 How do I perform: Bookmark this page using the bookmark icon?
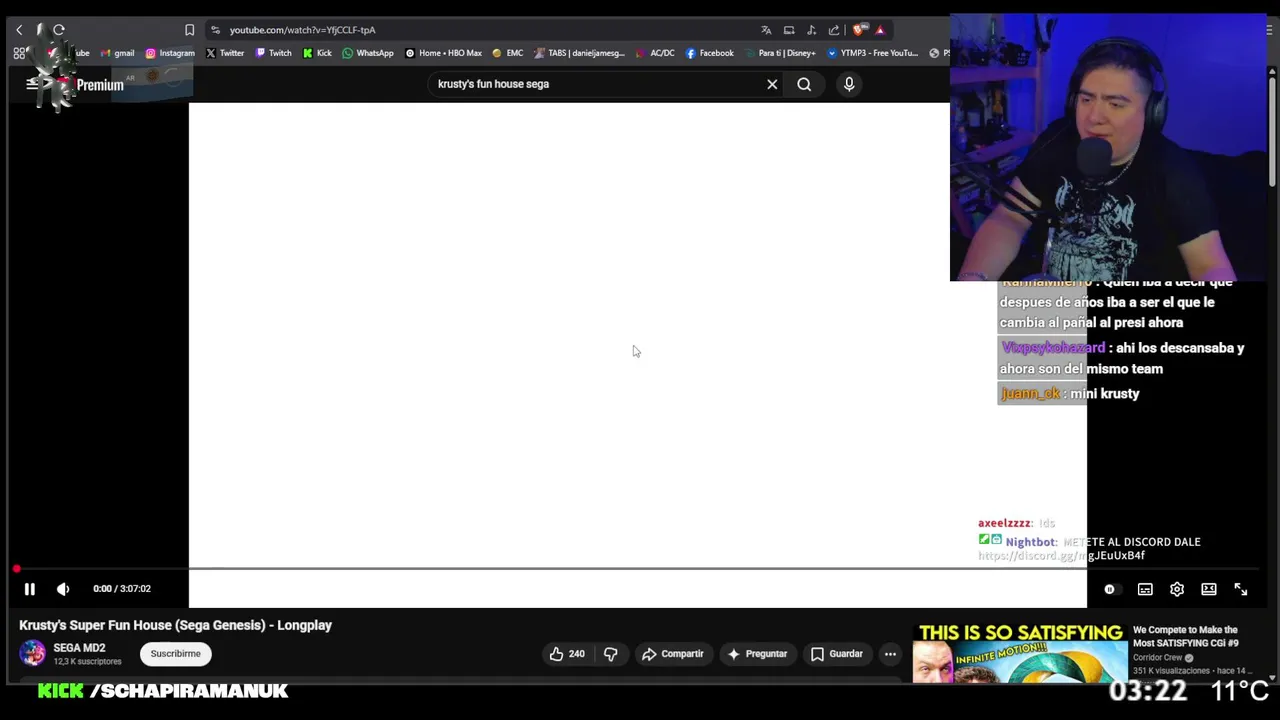(189, 30)
